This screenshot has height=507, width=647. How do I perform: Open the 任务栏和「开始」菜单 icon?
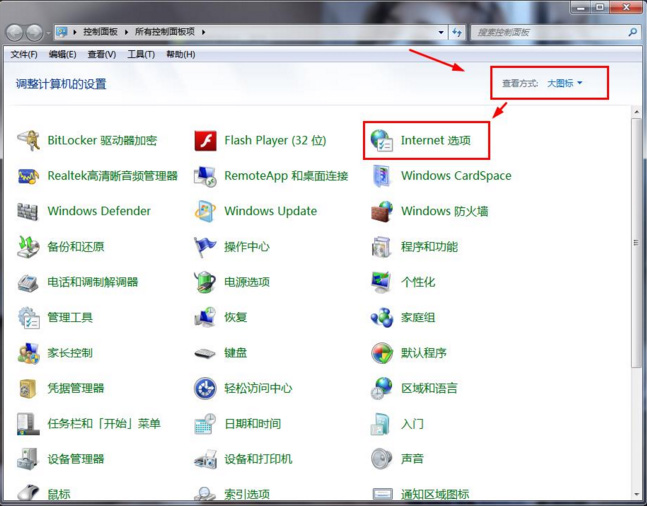28,424
